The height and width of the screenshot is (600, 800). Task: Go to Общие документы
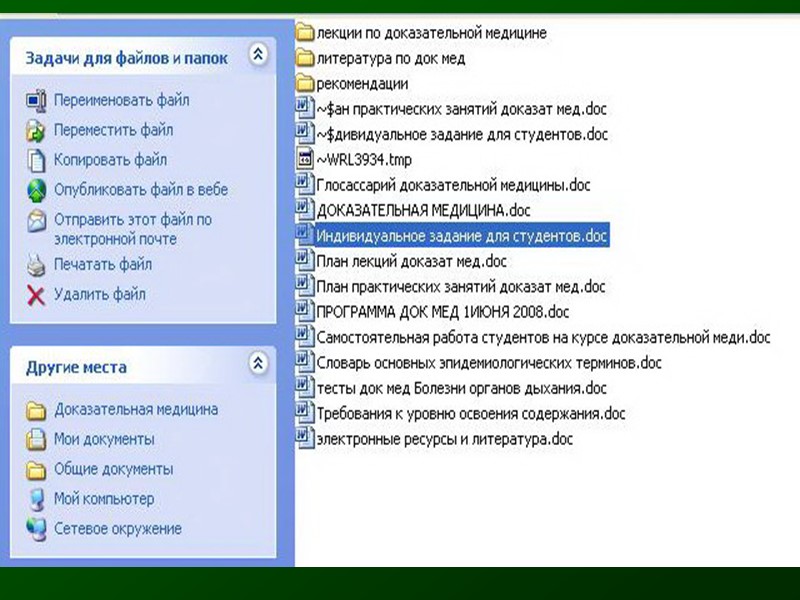tap(114, 469)
